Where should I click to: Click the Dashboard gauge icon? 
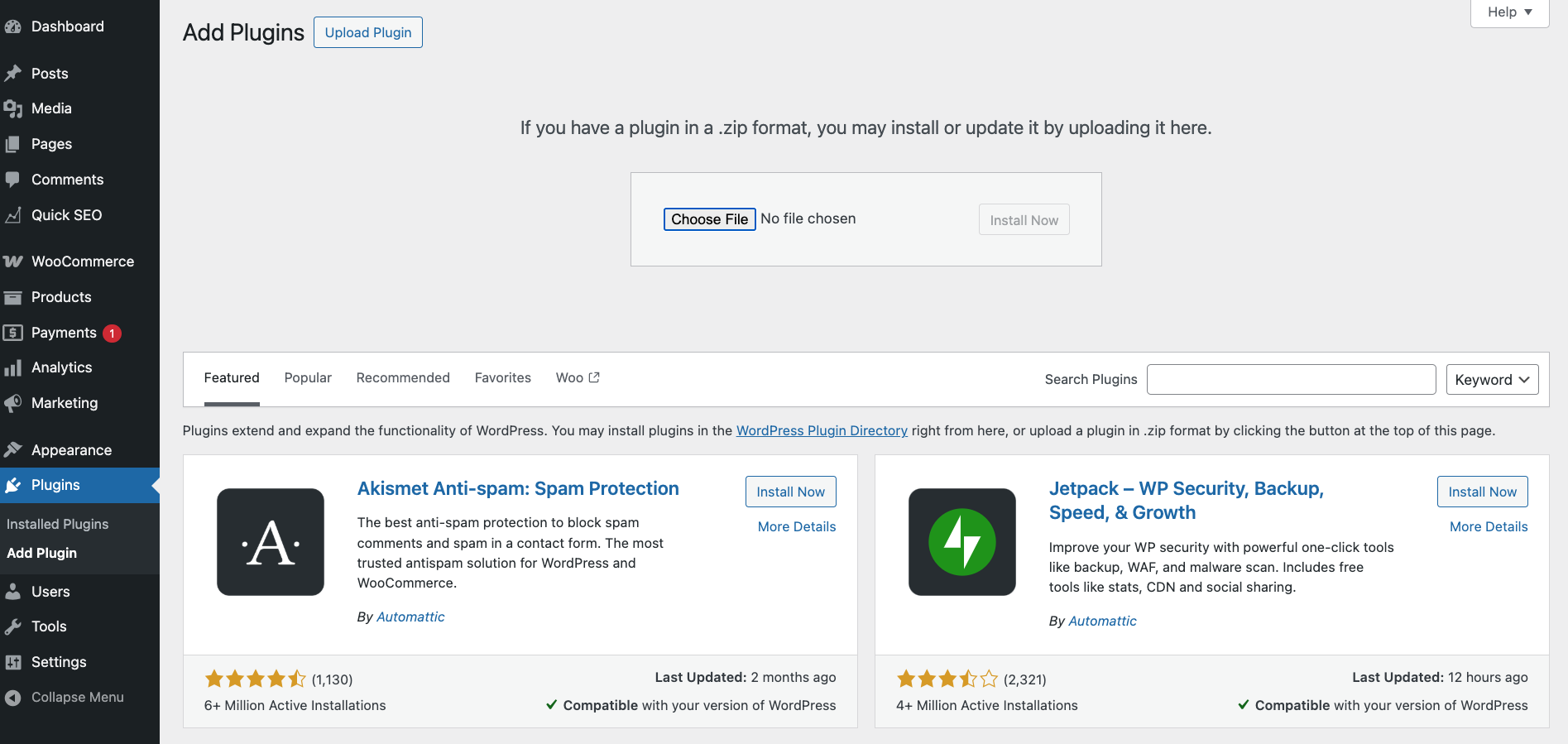pyautogui.click(x=12, y=26)
